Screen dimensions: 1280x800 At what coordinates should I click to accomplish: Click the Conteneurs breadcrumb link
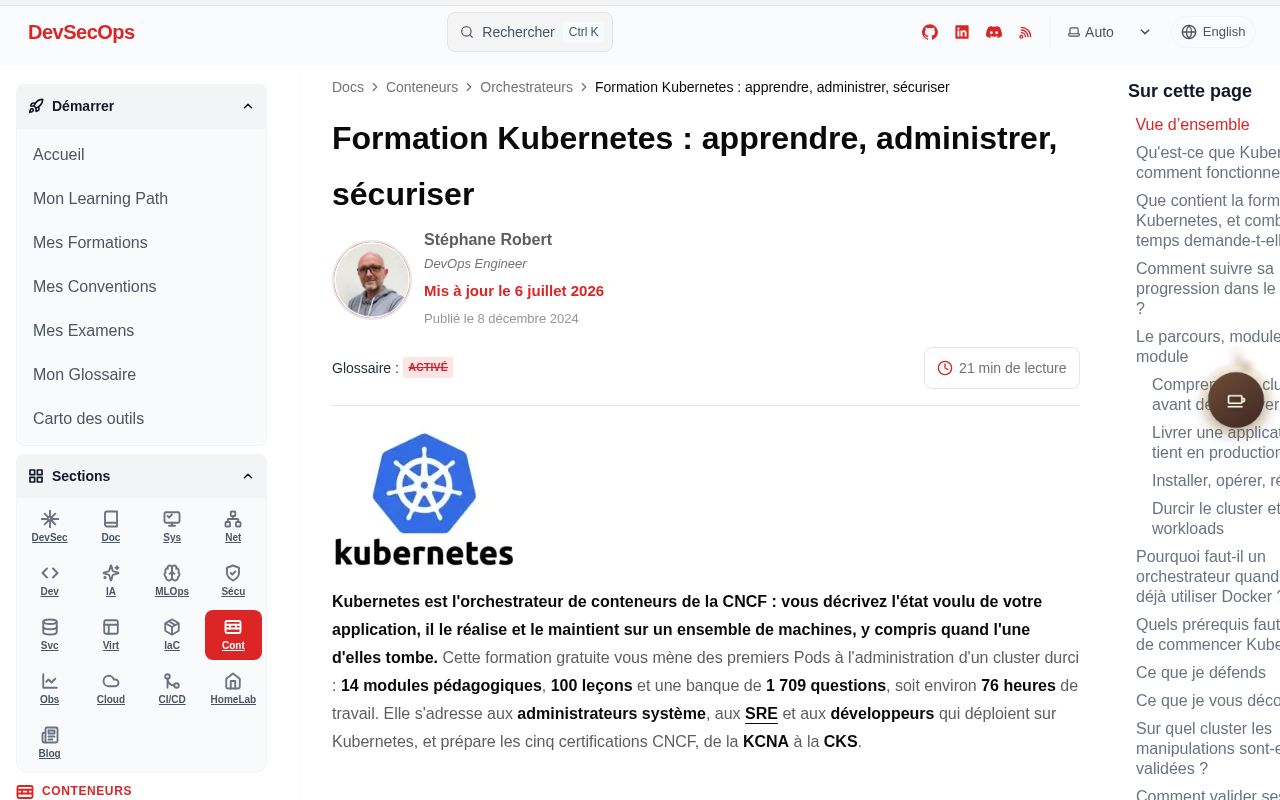point(422,87)
